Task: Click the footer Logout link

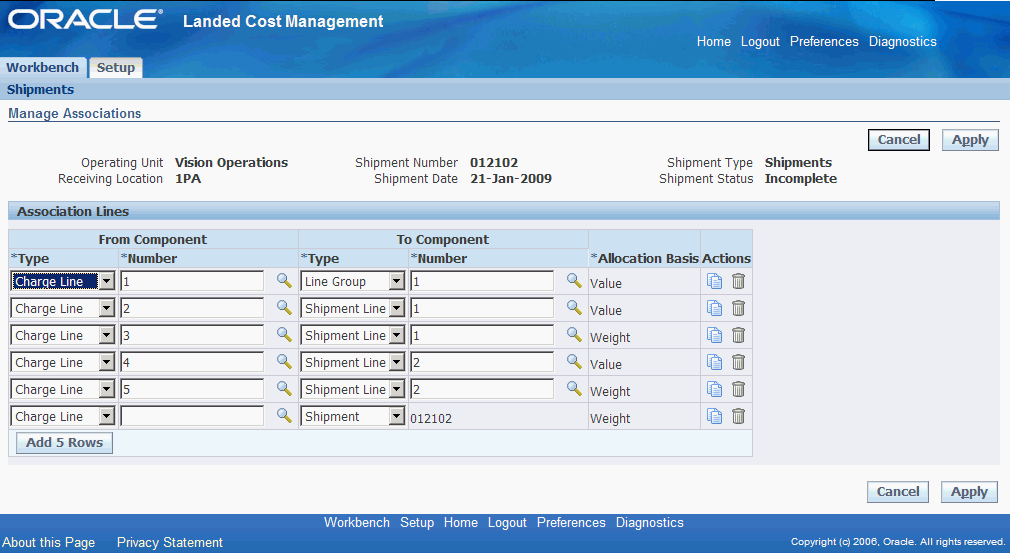Action: point(507,522)
